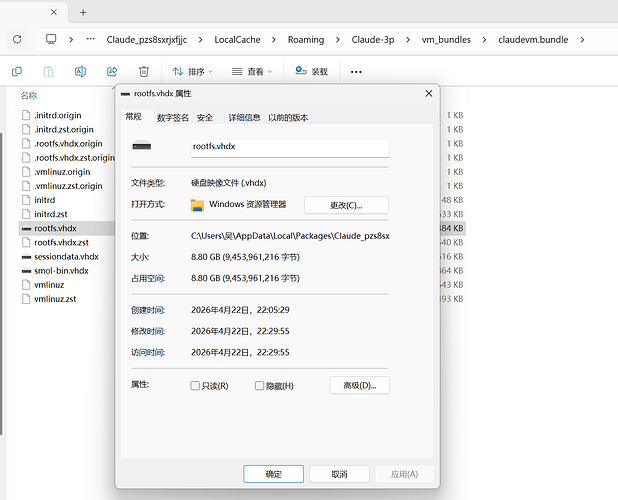Click the 高级(D)... advanced button
This screenshot has width=618, height=500.
359,385
